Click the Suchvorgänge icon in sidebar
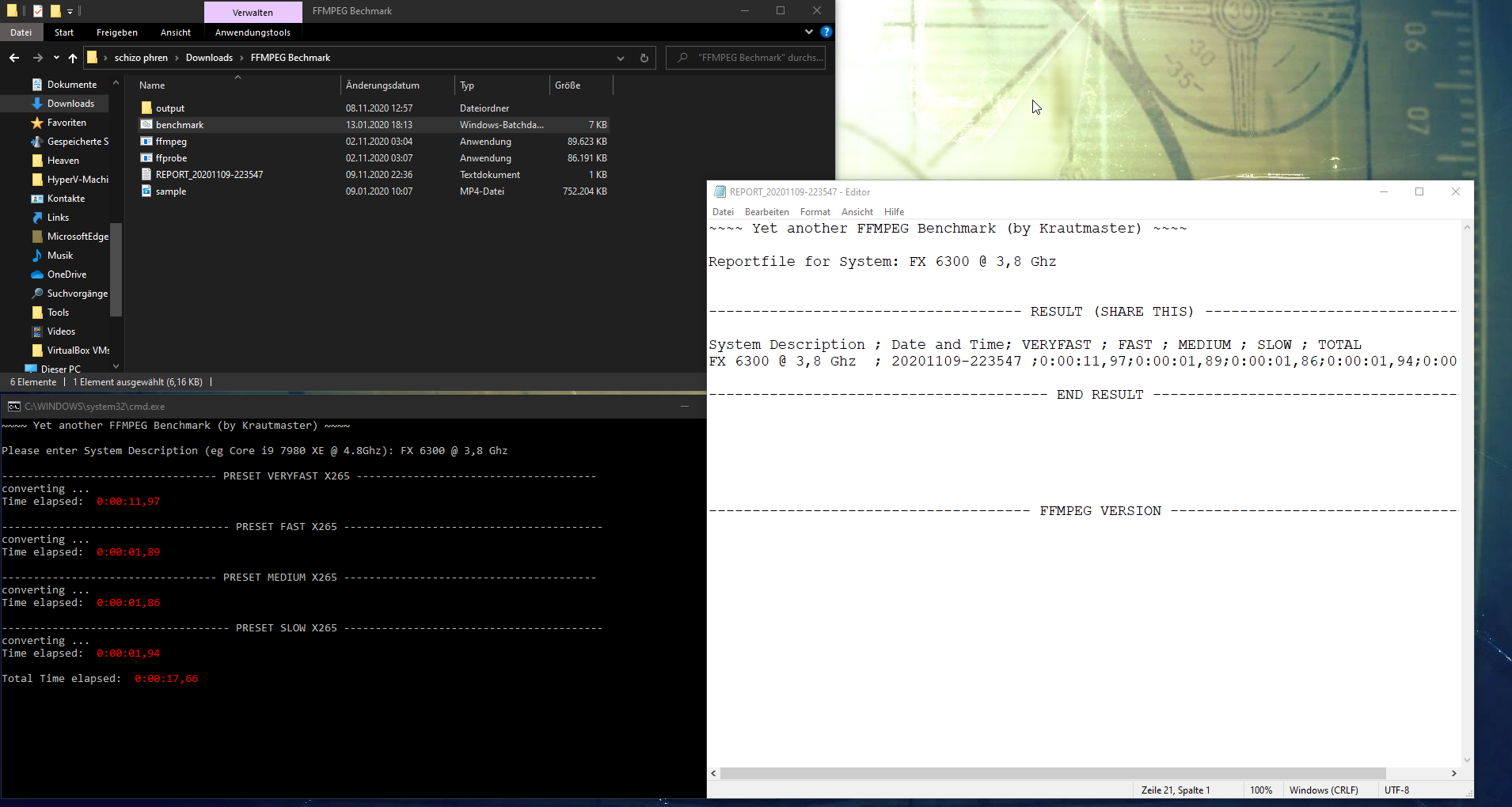This screenshot has width=1512, height=807. click(x=37, y=294)
